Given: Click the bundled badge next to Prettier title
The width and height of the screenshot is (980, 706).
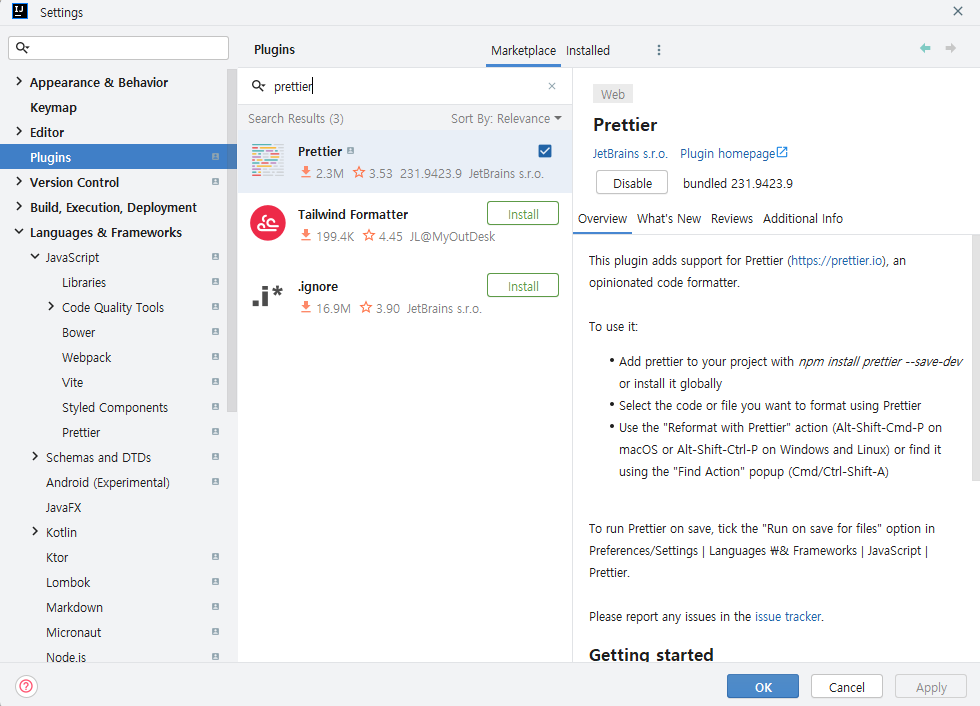Looking at the screenshot, I should click(351, 151).
